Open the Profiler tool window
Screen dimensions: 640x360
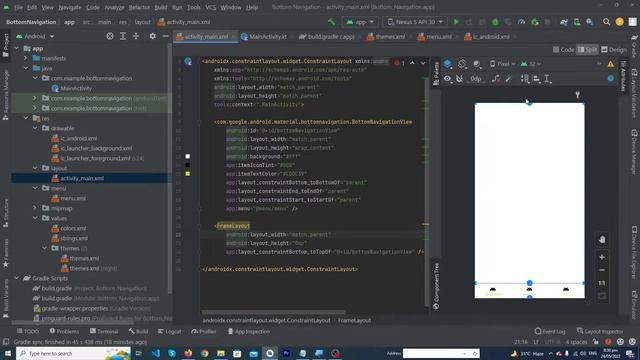[x=204, y=331]
